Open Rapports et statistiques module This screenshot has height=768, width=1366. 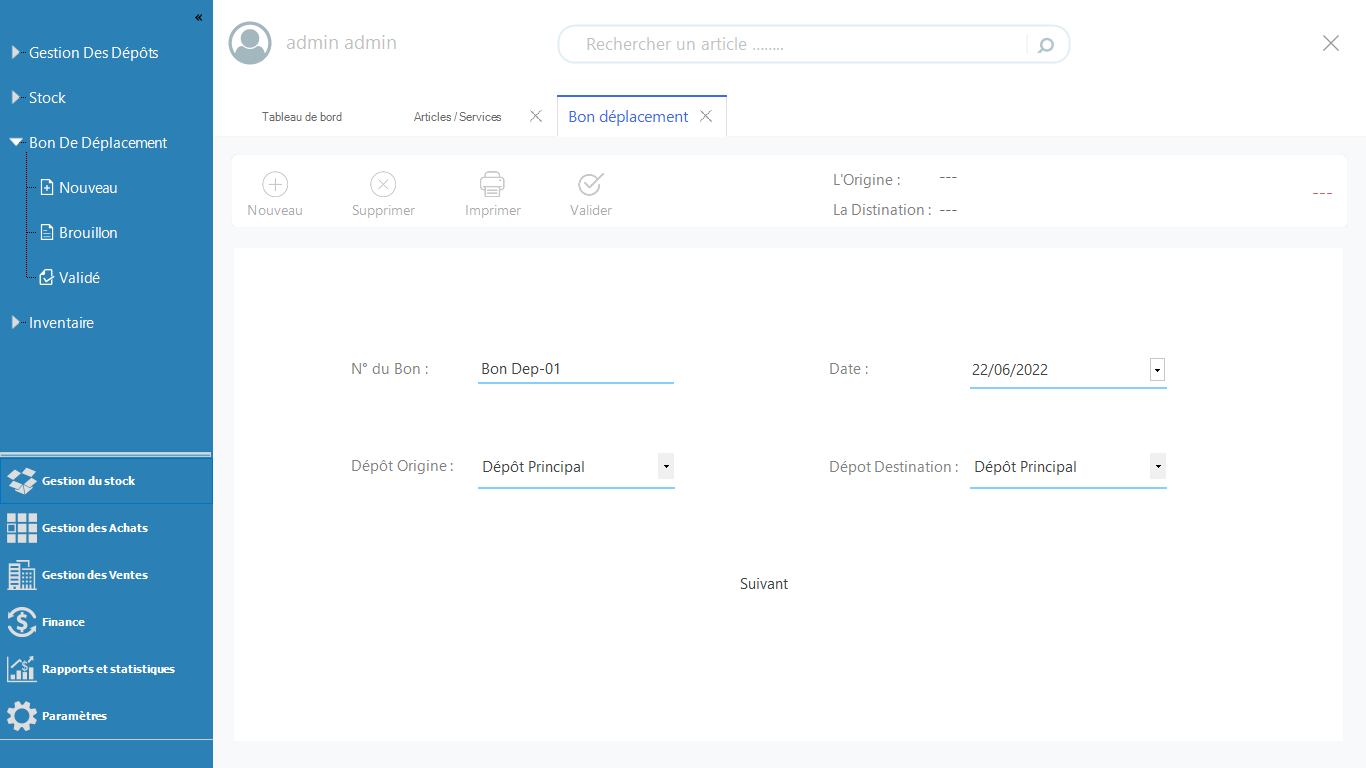coord(107,669)
